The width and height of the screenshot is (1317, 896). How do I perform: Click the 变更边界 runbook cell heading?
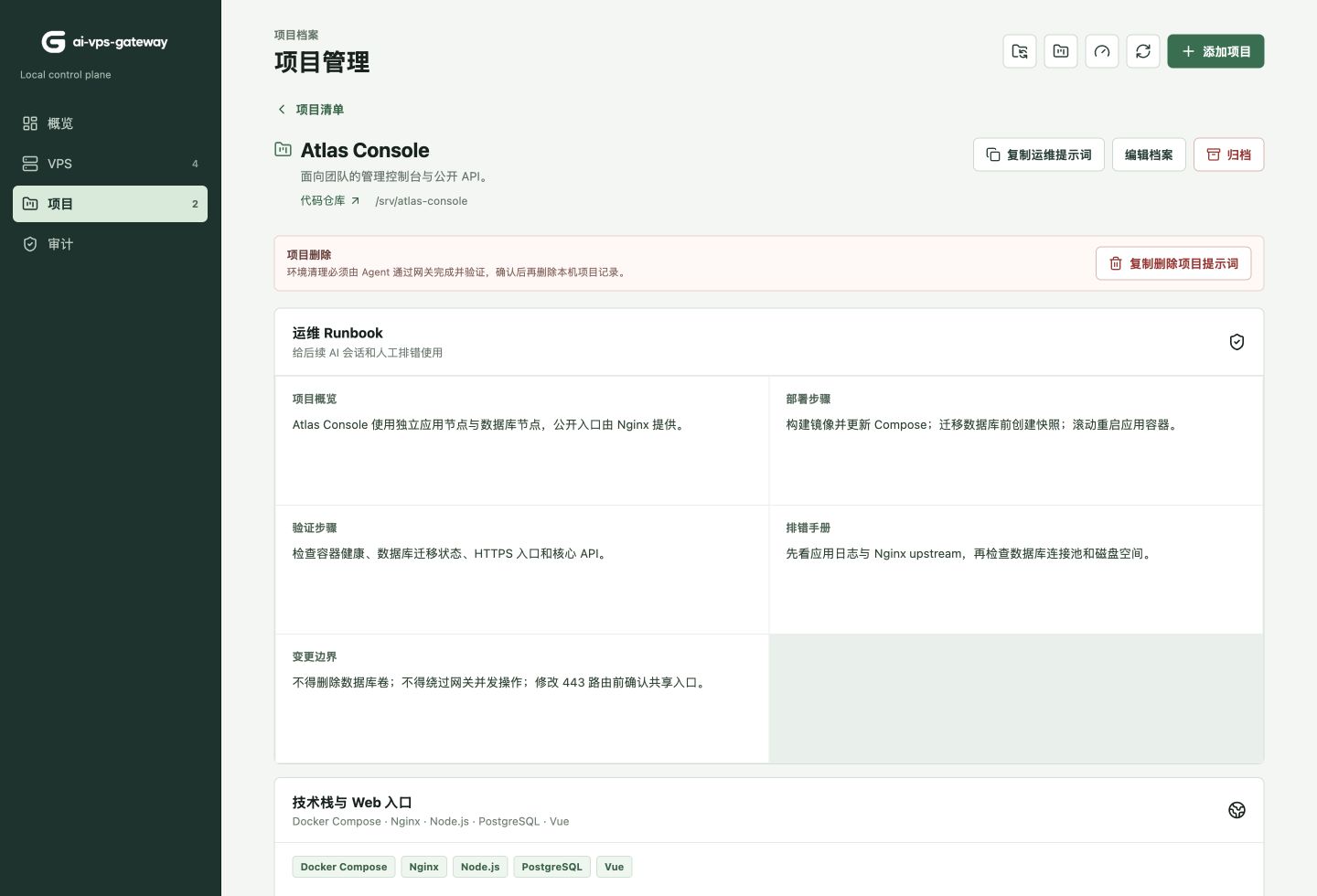(x=315, y=657)
